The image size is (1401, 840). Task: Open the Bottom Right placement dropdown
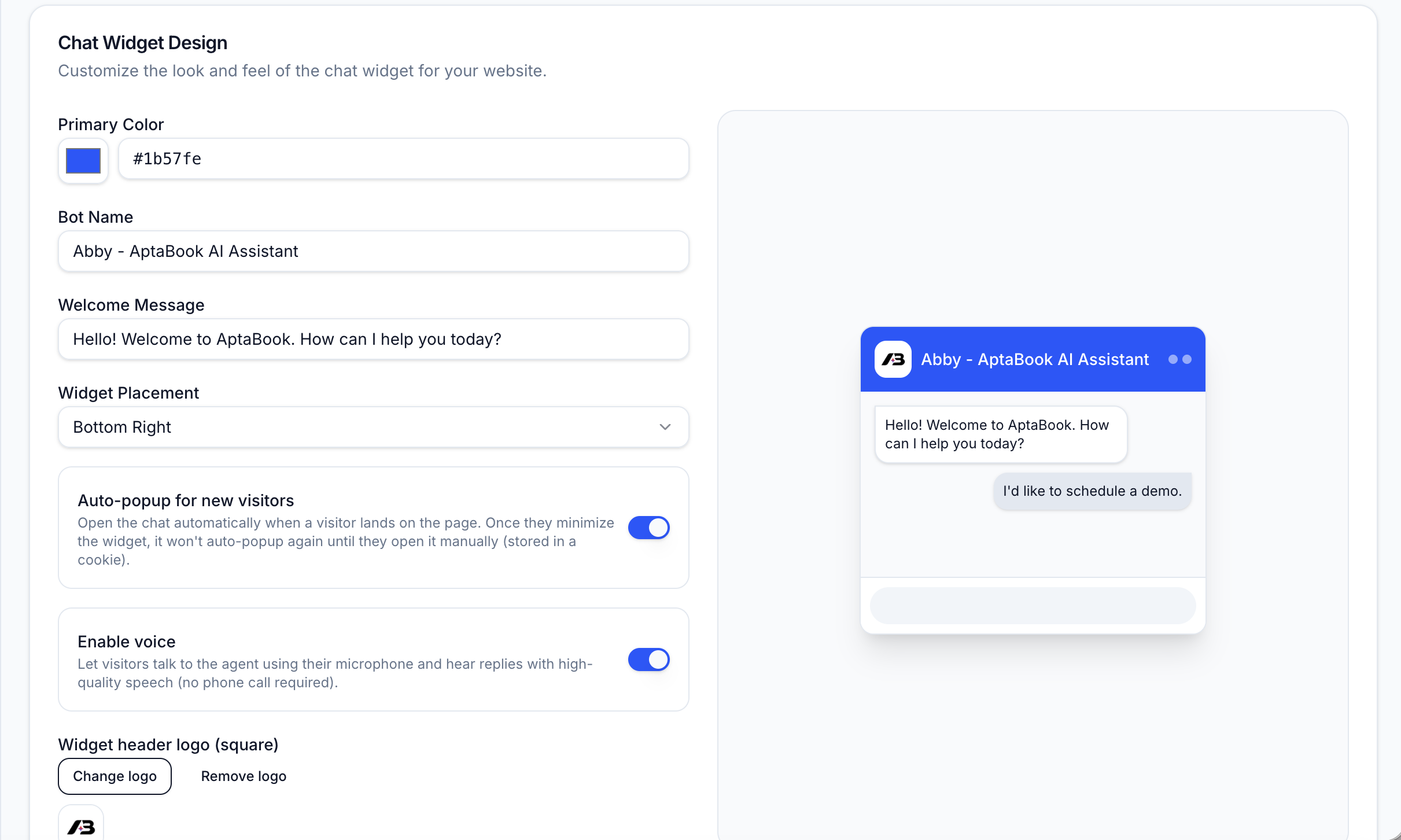click(373, 427)
